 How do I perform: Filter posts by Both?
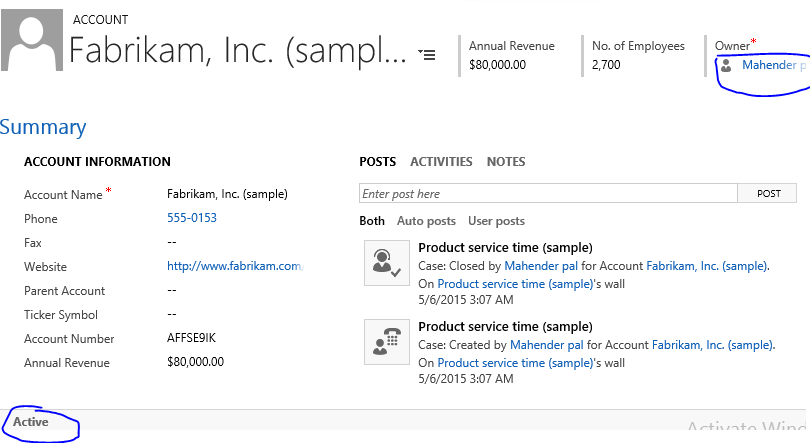[x=372, y=221]
